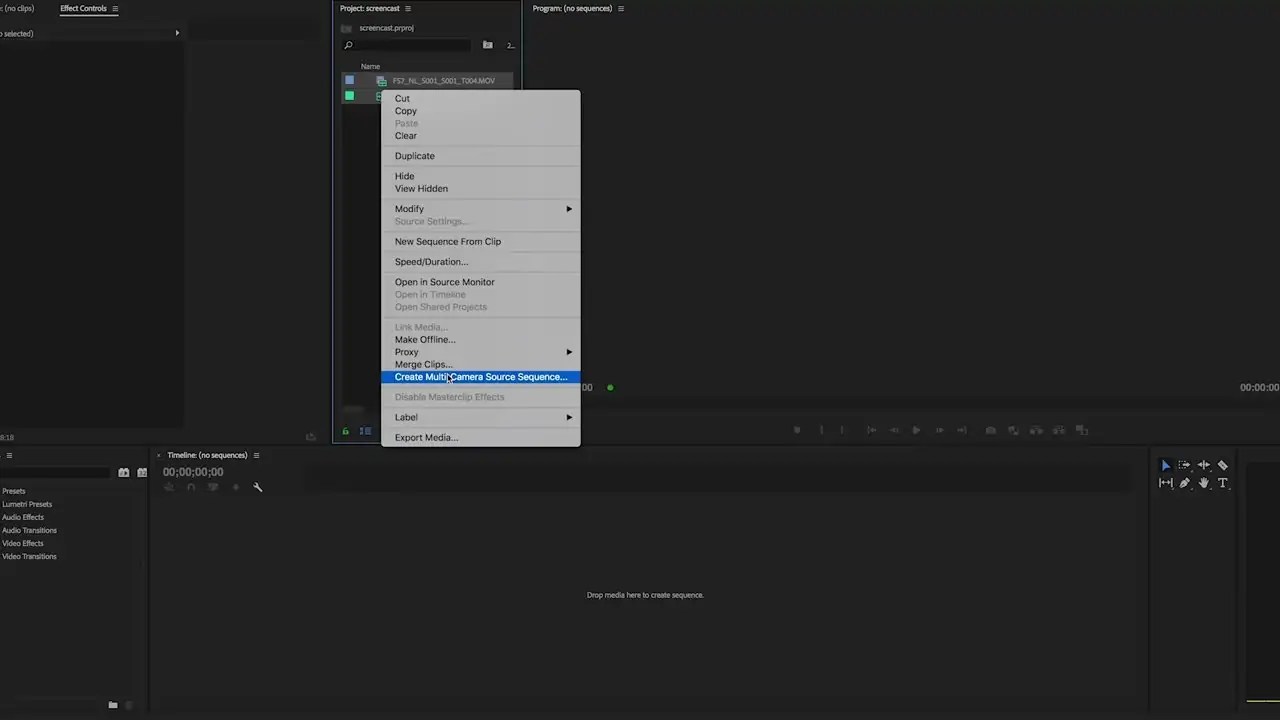This screenshot has height=720, width=1280.
Task: Select the Track Select Forward tool
Action: 1185,465
